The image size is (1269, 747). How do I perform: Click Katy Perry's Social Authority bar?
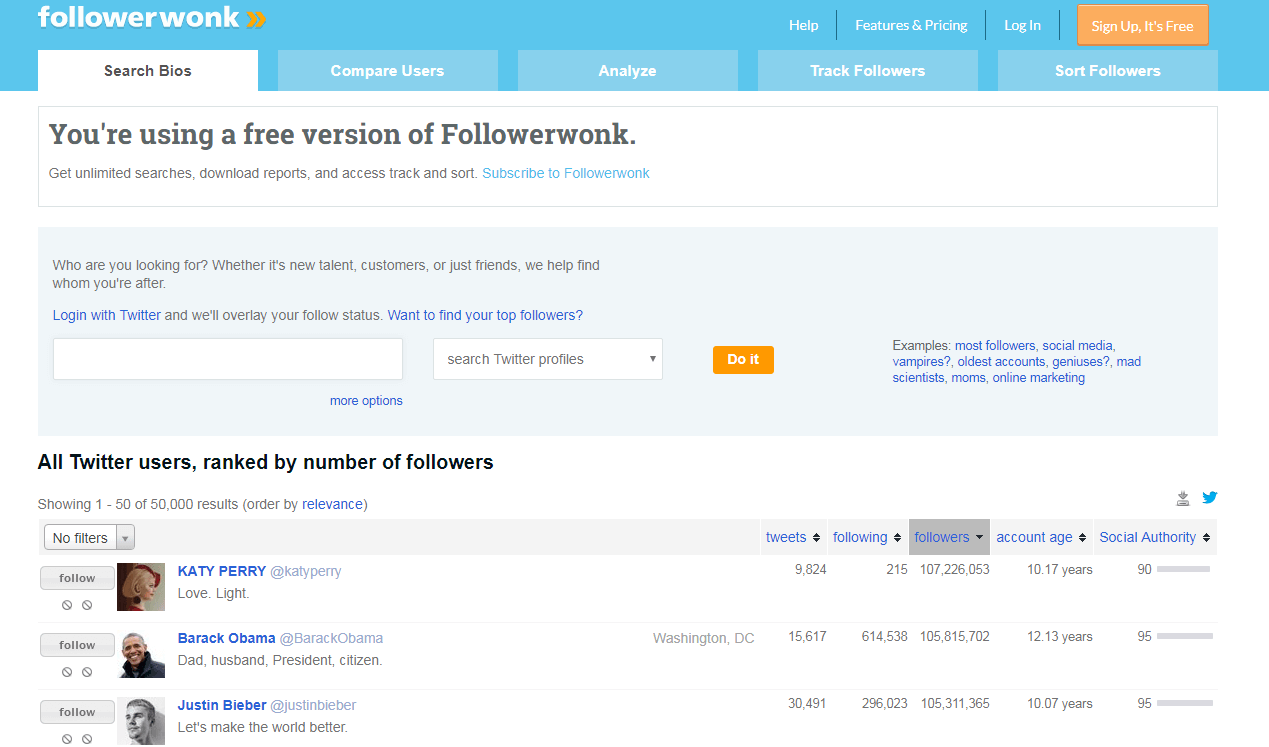pyautogui.click(x=1183, y=569)
